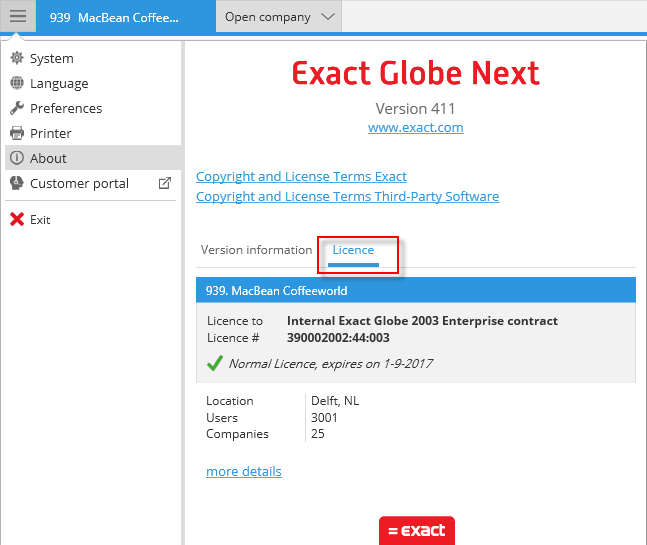The image size is (647, 545).
Task: Click licence number 390002002:44:003
Action: point(338,338)
